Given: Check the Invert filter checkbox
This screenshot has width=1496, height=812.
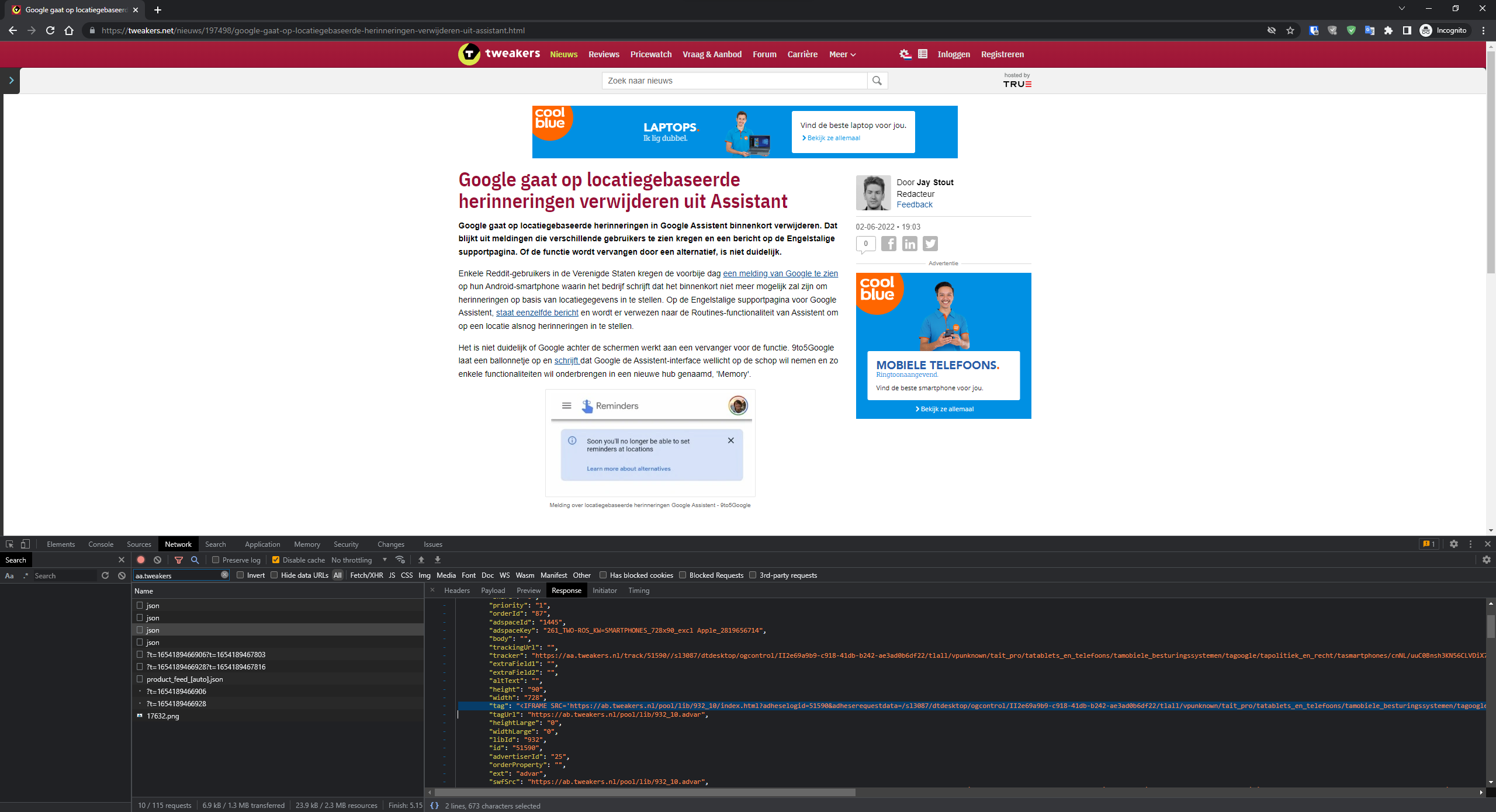Looking at the screenshot, I should pos(241,575).
